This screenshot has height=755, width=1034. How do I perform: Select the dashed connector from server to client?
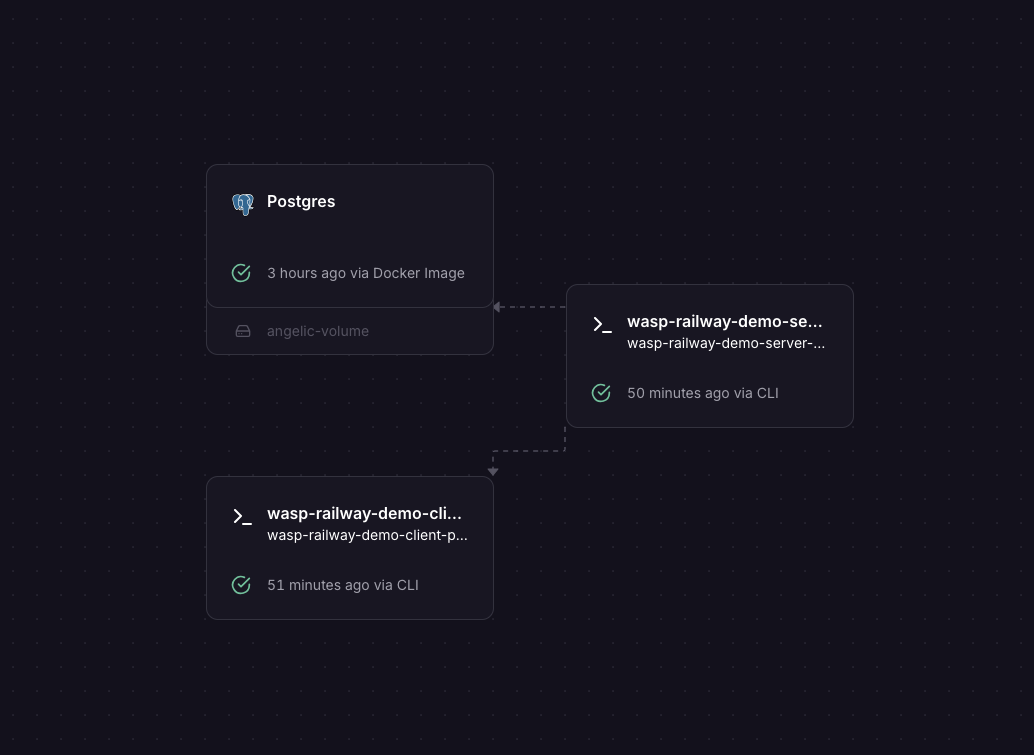click(x=530, y=451)
